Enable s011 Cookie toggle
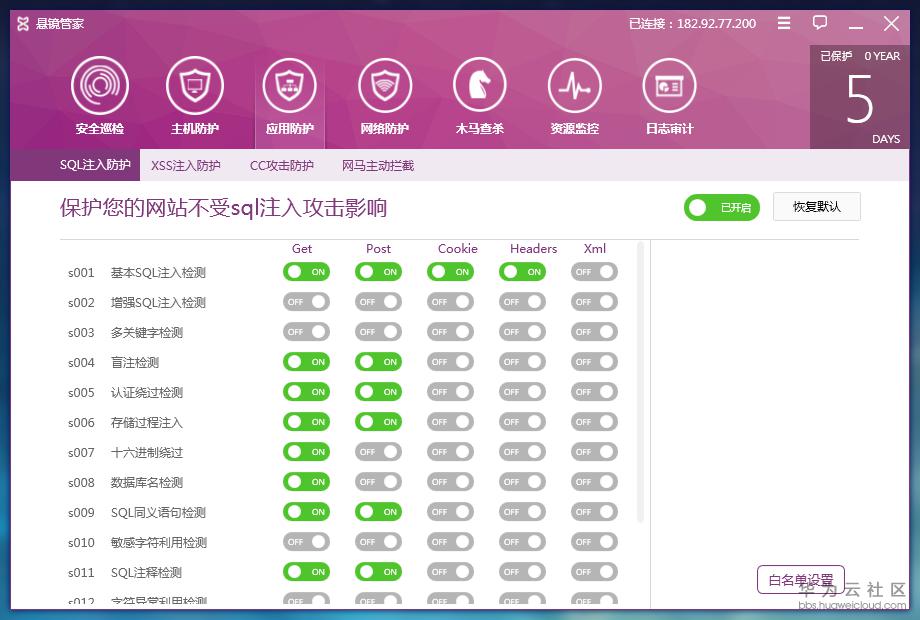The image size is (920, 620). (451, 571)
